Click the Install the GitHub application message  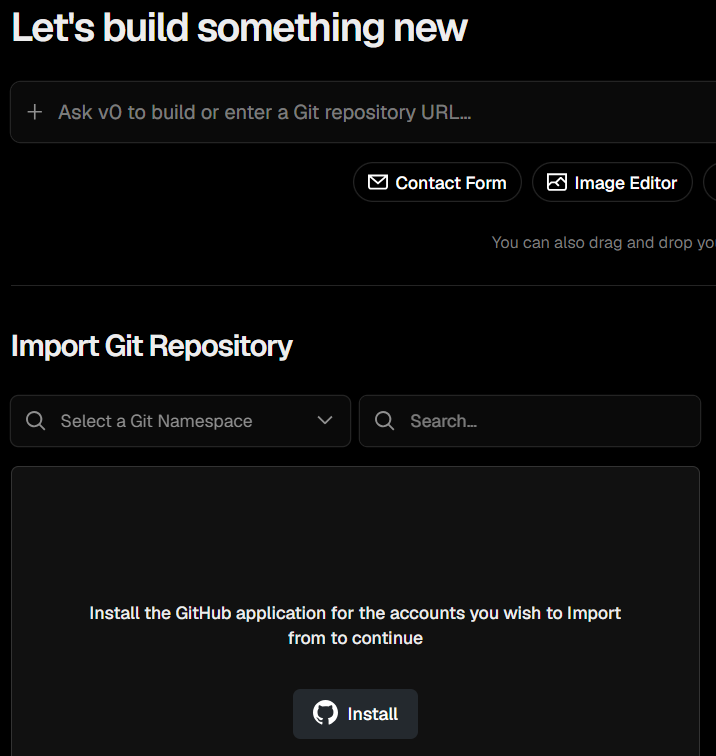point(355,625)
